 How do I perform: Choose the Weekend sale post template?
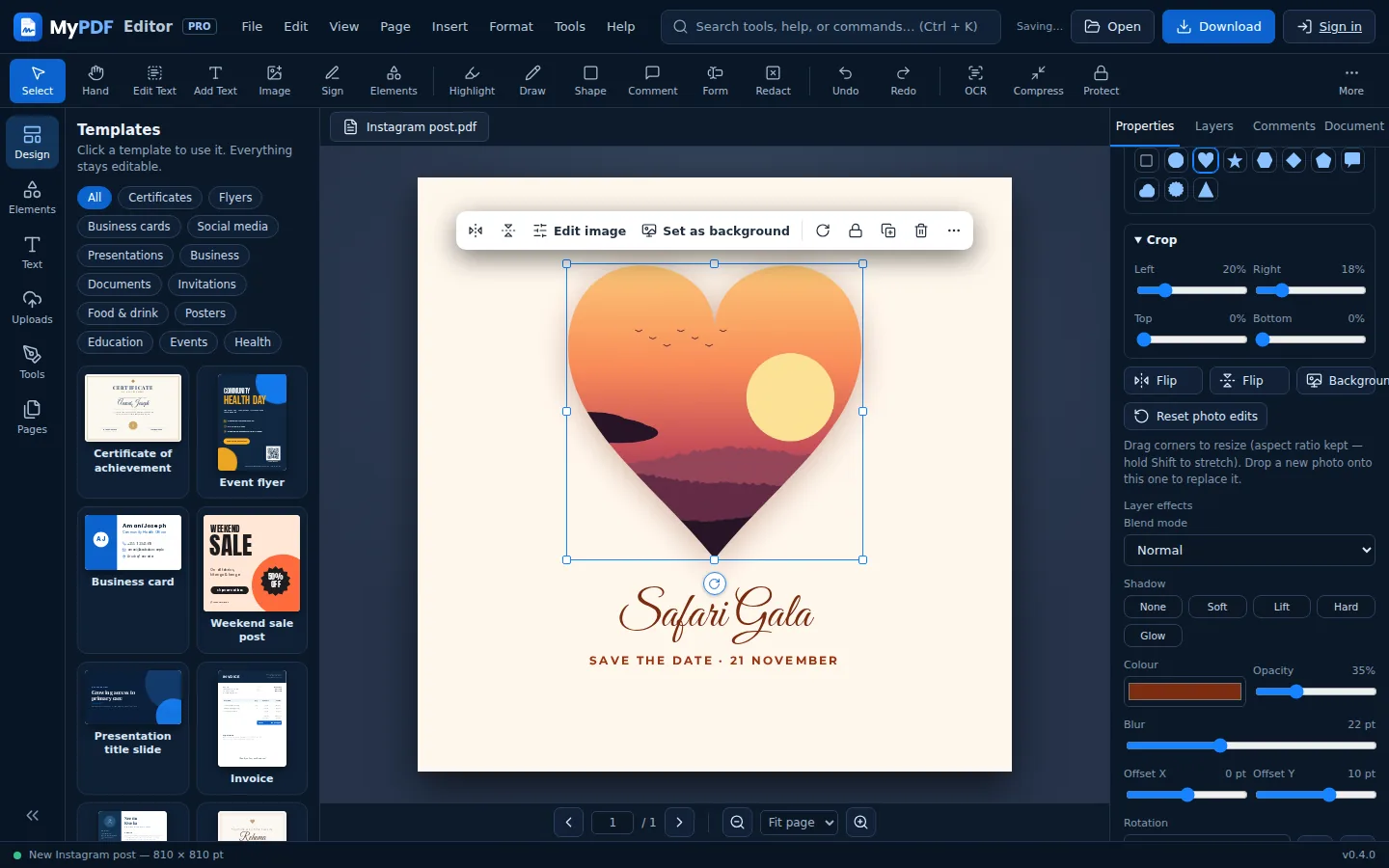click(x=252, y=580)
